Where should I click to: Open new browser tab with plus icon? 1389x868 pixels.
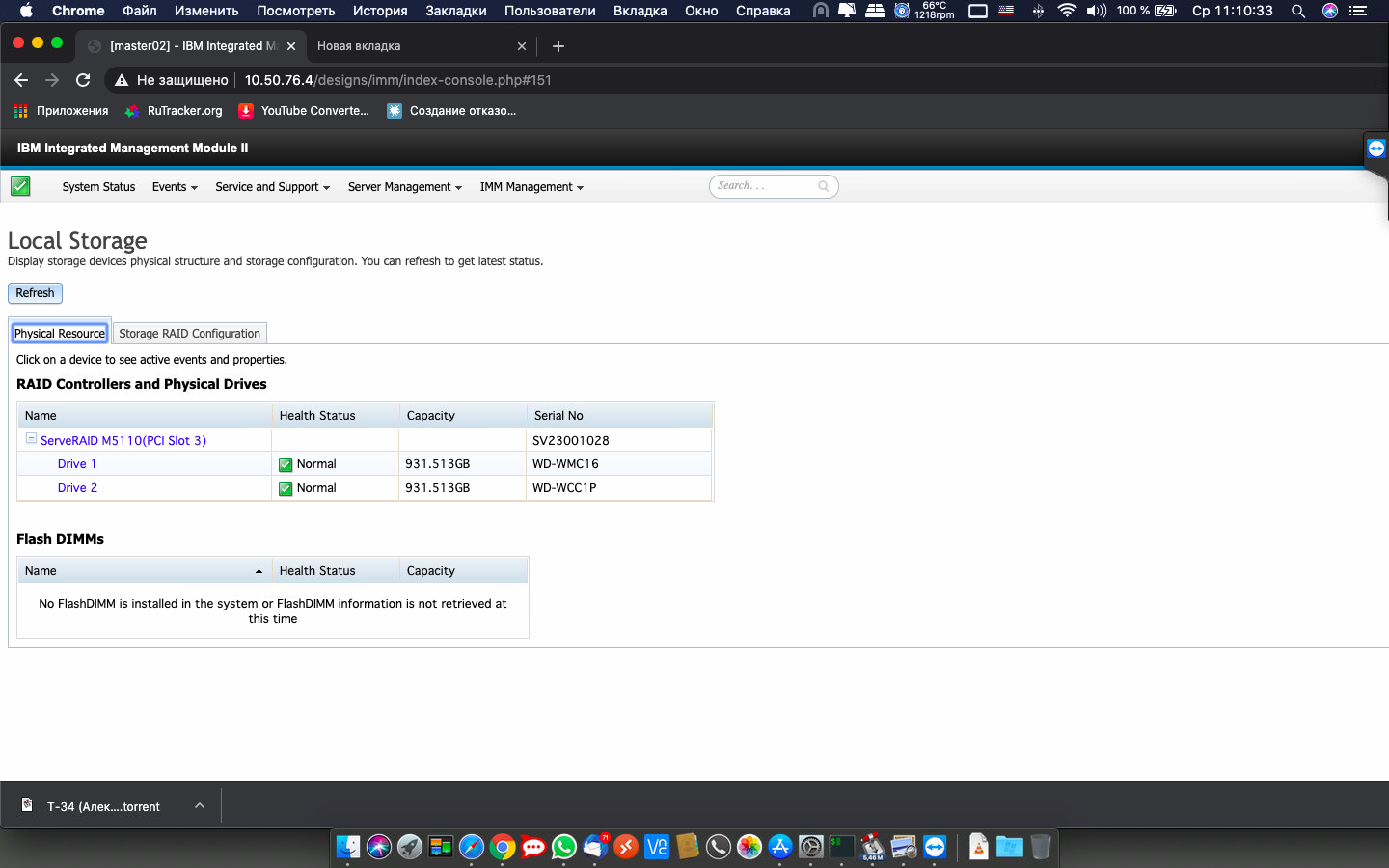click(558, 46)
